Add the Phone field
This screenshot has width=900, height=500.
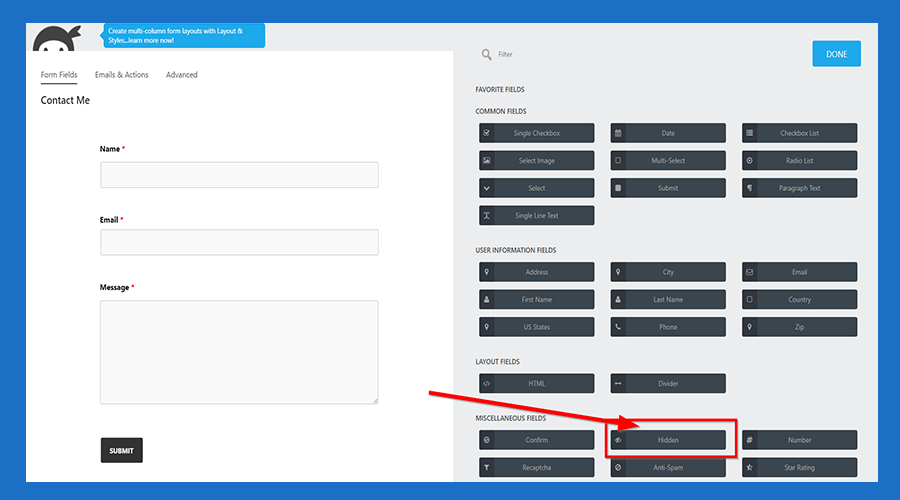(x=667, y=327)
